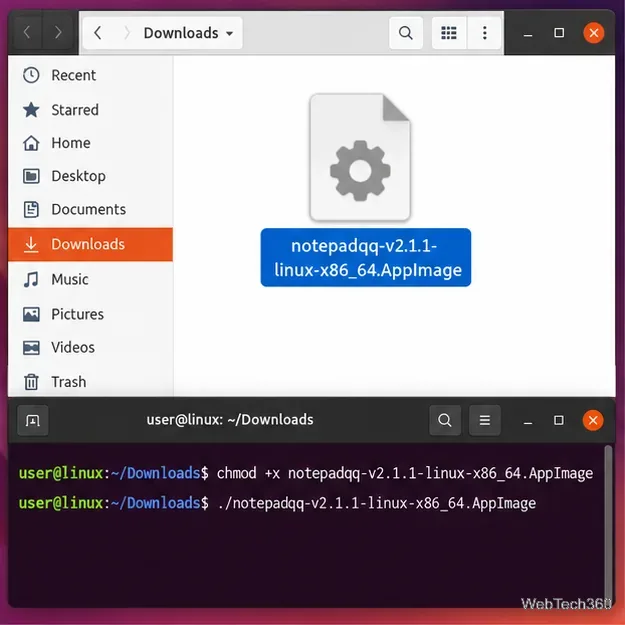Open the Files three-dot options menu

click(484, 33)
